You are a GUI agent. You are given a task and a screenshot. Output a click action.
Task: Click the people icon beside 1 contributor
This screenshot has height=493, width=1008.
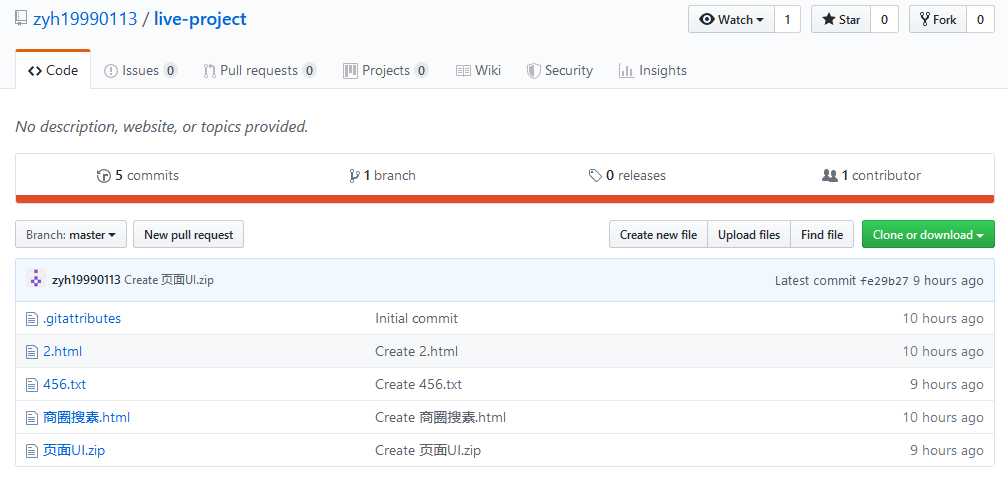830,175
